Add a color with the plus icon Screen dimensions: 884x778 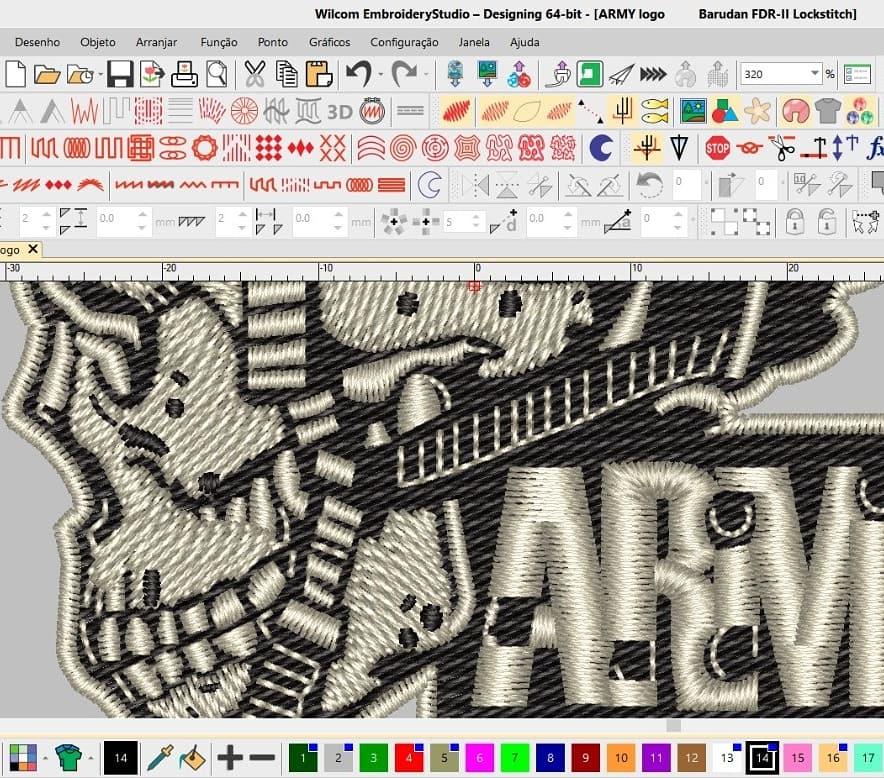point(230,757)
